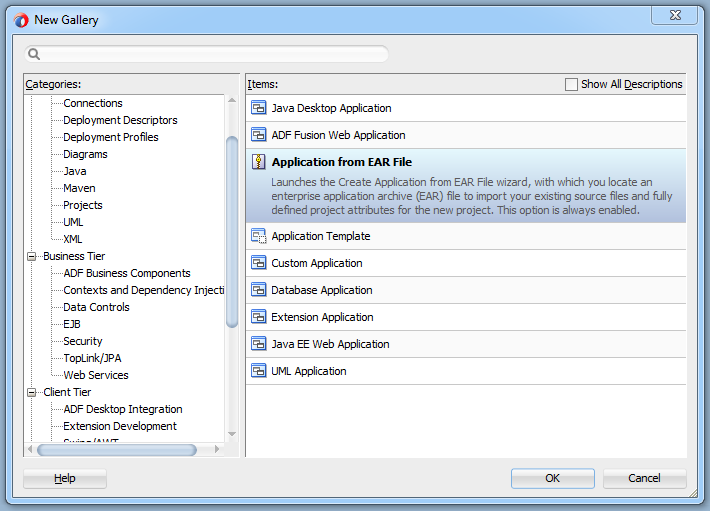710x511 pixels.
Task: Click the UML Application icon
Action: (259, 371)
